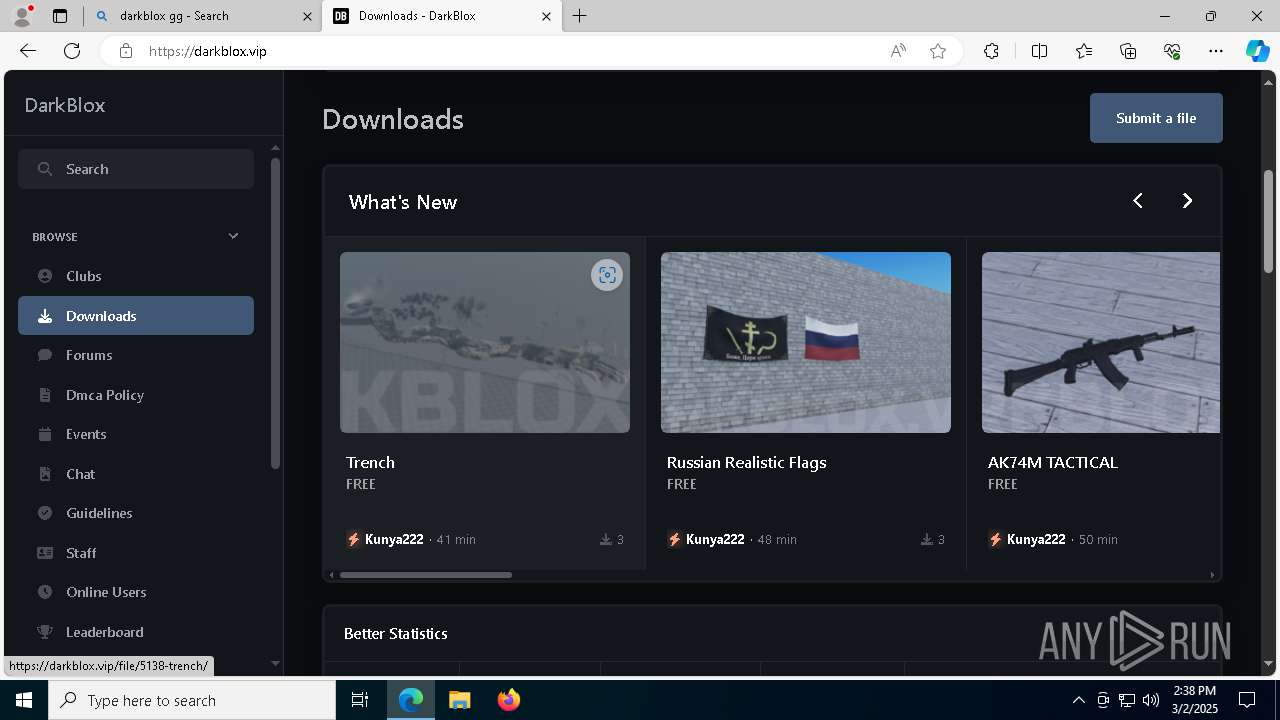Viewport: 1280px width, 720px height.
Task: Open Downloads in sidebar menu
Action: point(136,316)
